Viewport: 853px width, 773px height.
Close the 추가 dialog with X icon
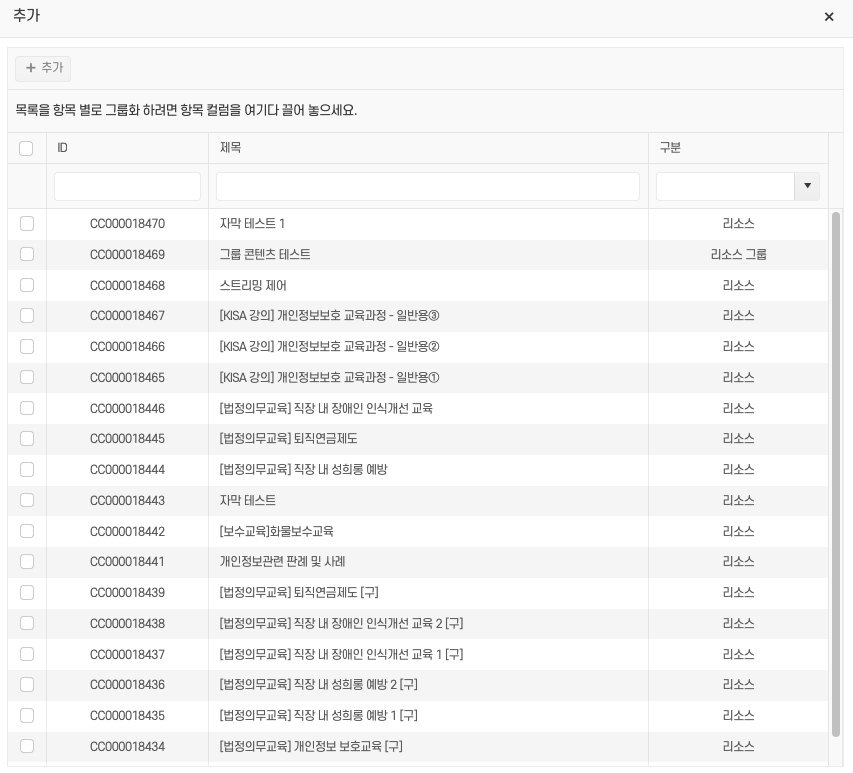tap(828, 17)
